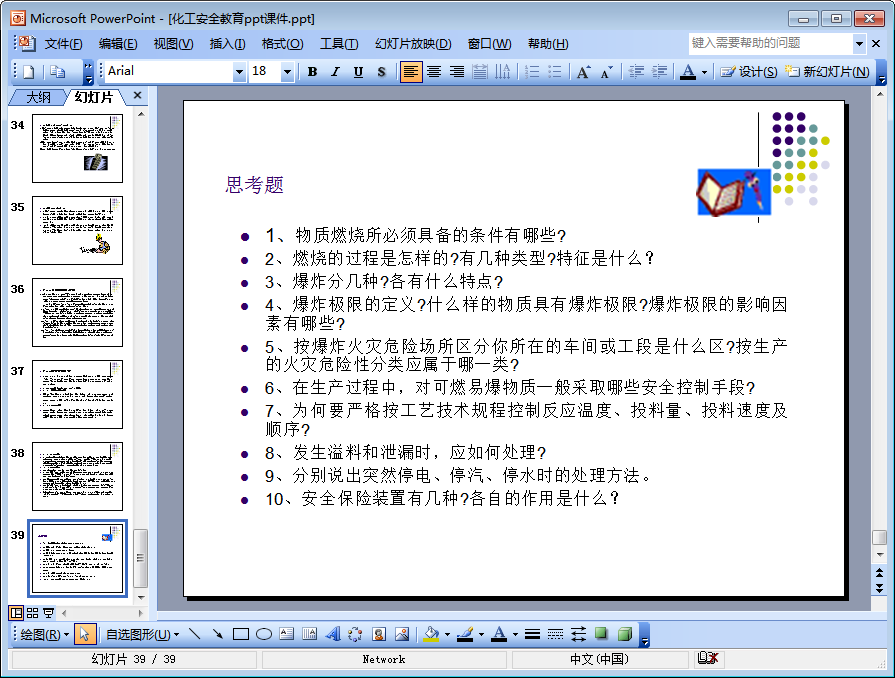Insert picture from file
Image resolution: width=895 pixels, height=678 pixels.
[x=402, y=634]
